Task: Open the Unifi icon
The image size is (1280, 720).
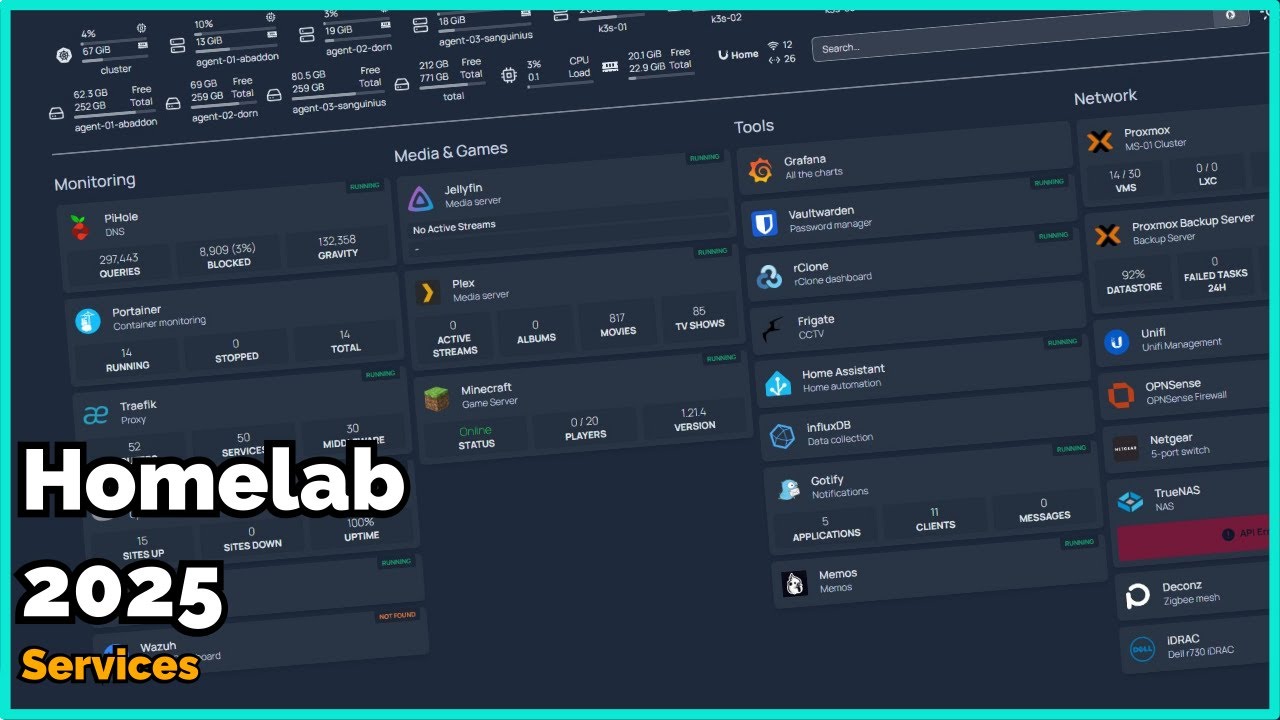Action: (1117, 342)
